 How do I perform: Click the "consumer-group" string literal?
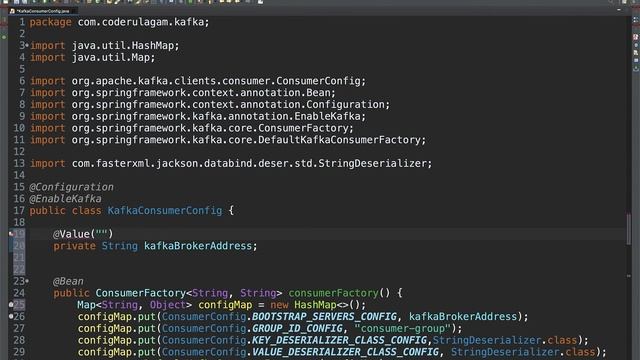[402, 329]
